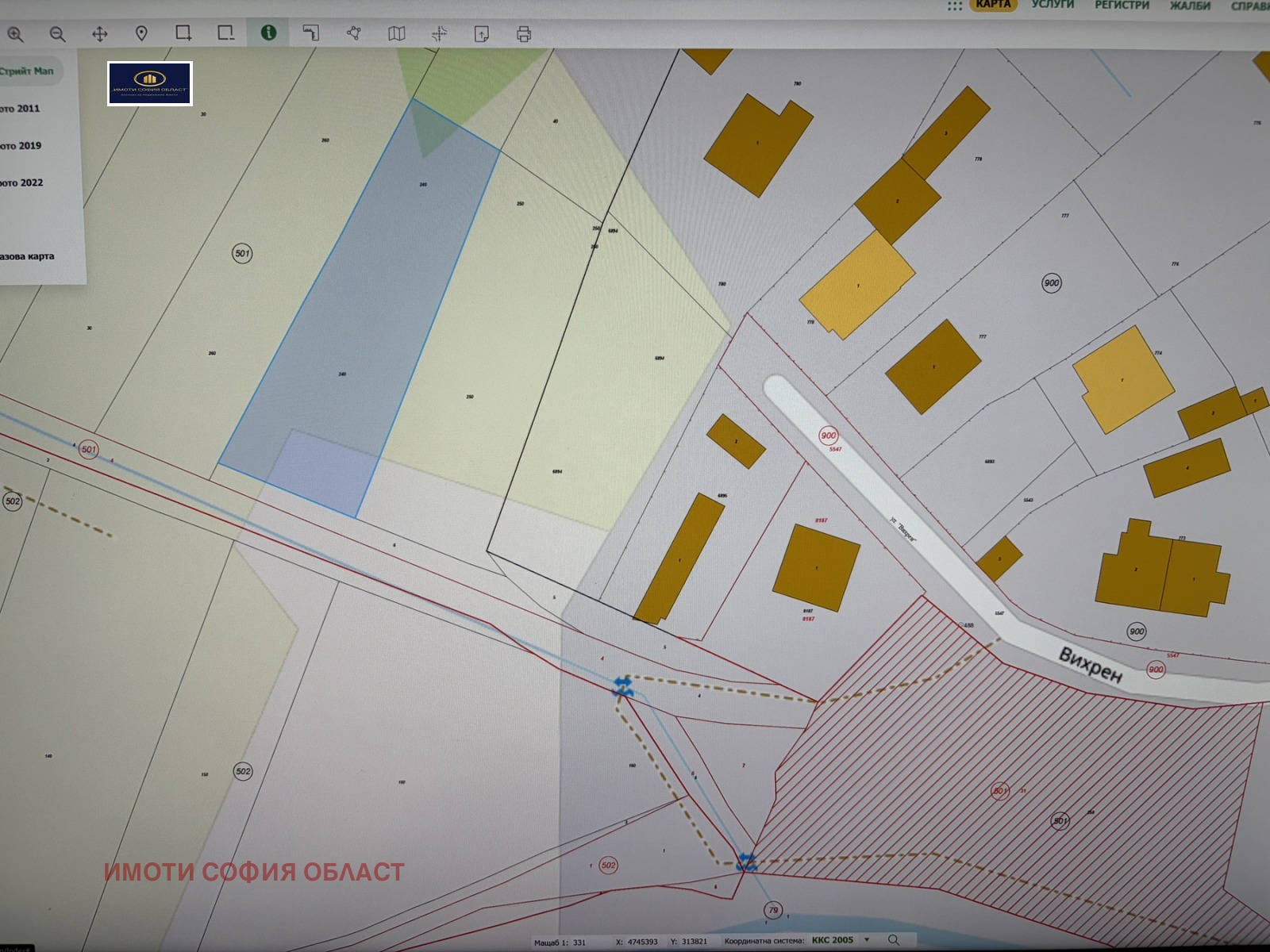Select the pan map arrows tool
The image size is (1270, 952).
point(99,34)
